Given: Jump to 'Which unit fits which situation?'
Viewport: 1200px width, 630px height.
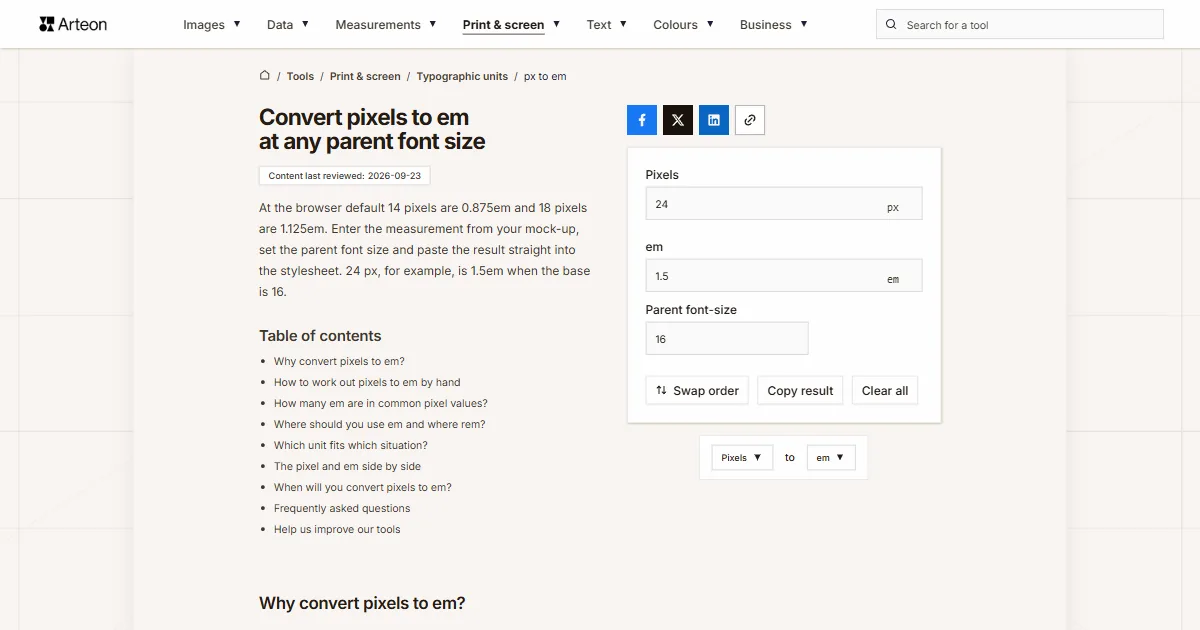Looking at the screenshot, I should point(351,445).
